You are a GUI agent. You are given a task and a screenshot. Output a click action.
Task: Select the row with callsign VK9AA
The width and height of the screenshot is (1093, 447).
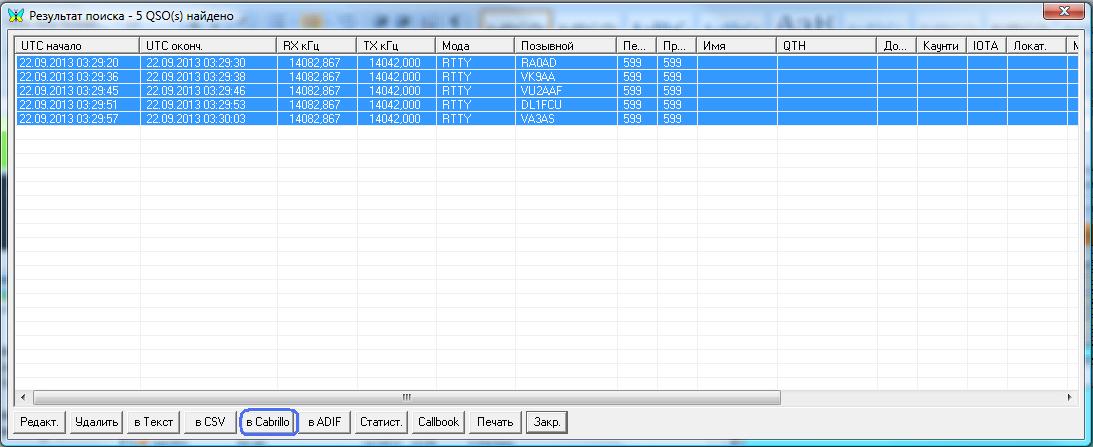pos(537,76)
